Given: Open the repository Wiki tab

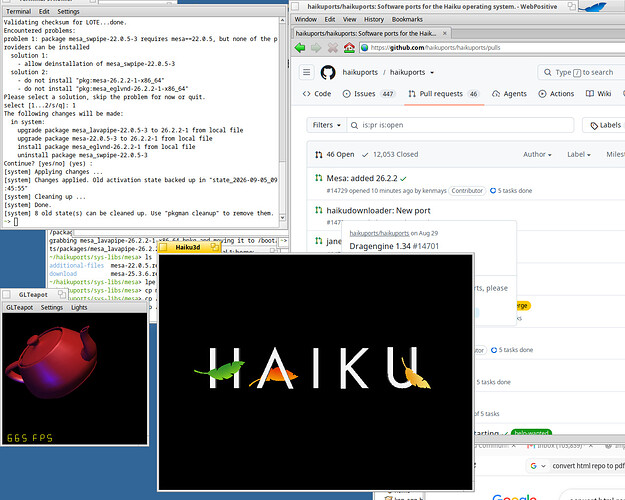Looking at the screenshot, I should pyautogui.click(x=598, y=94).
